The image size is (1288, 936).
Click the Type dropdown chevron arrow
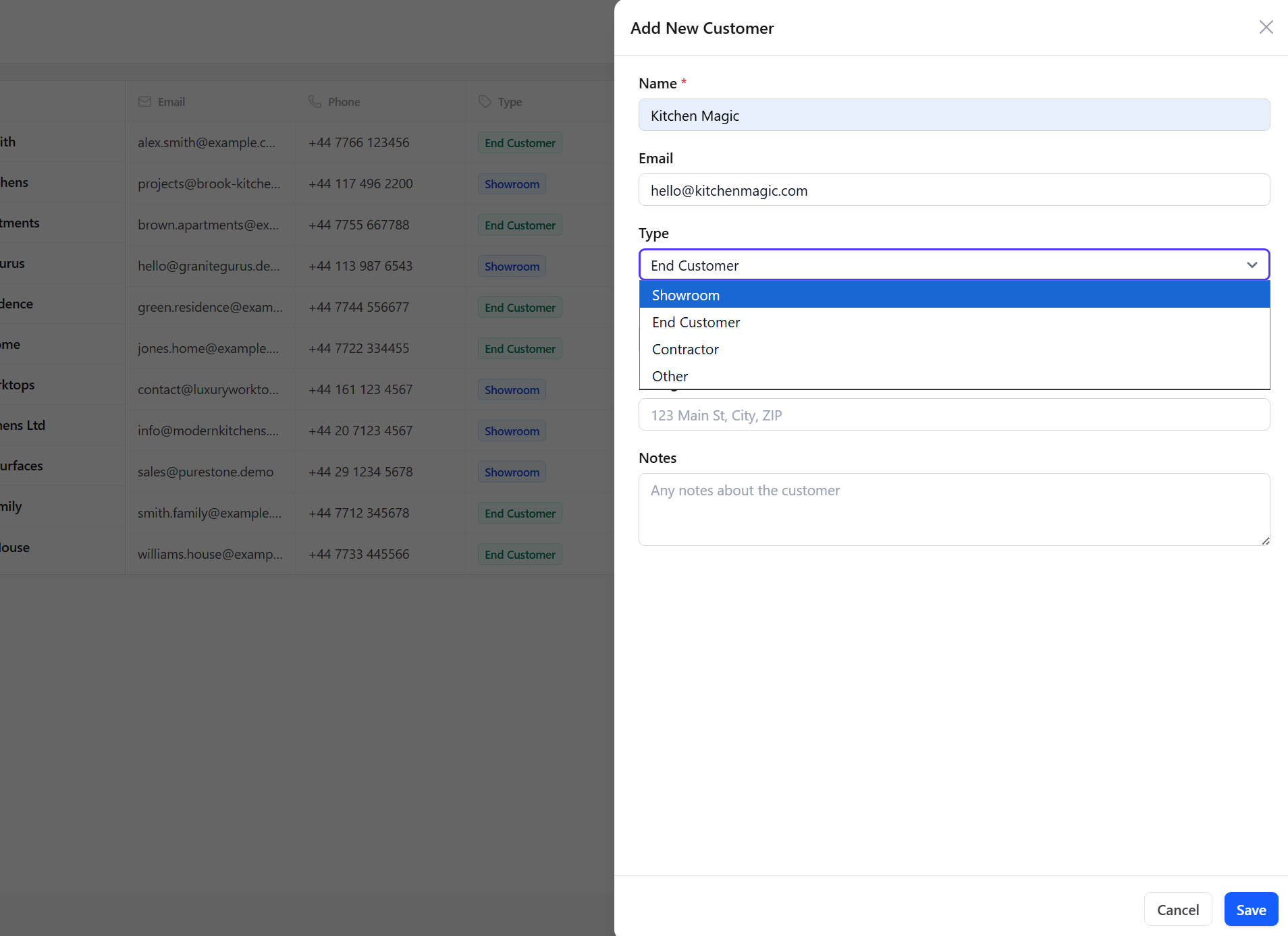[1252, 265]
